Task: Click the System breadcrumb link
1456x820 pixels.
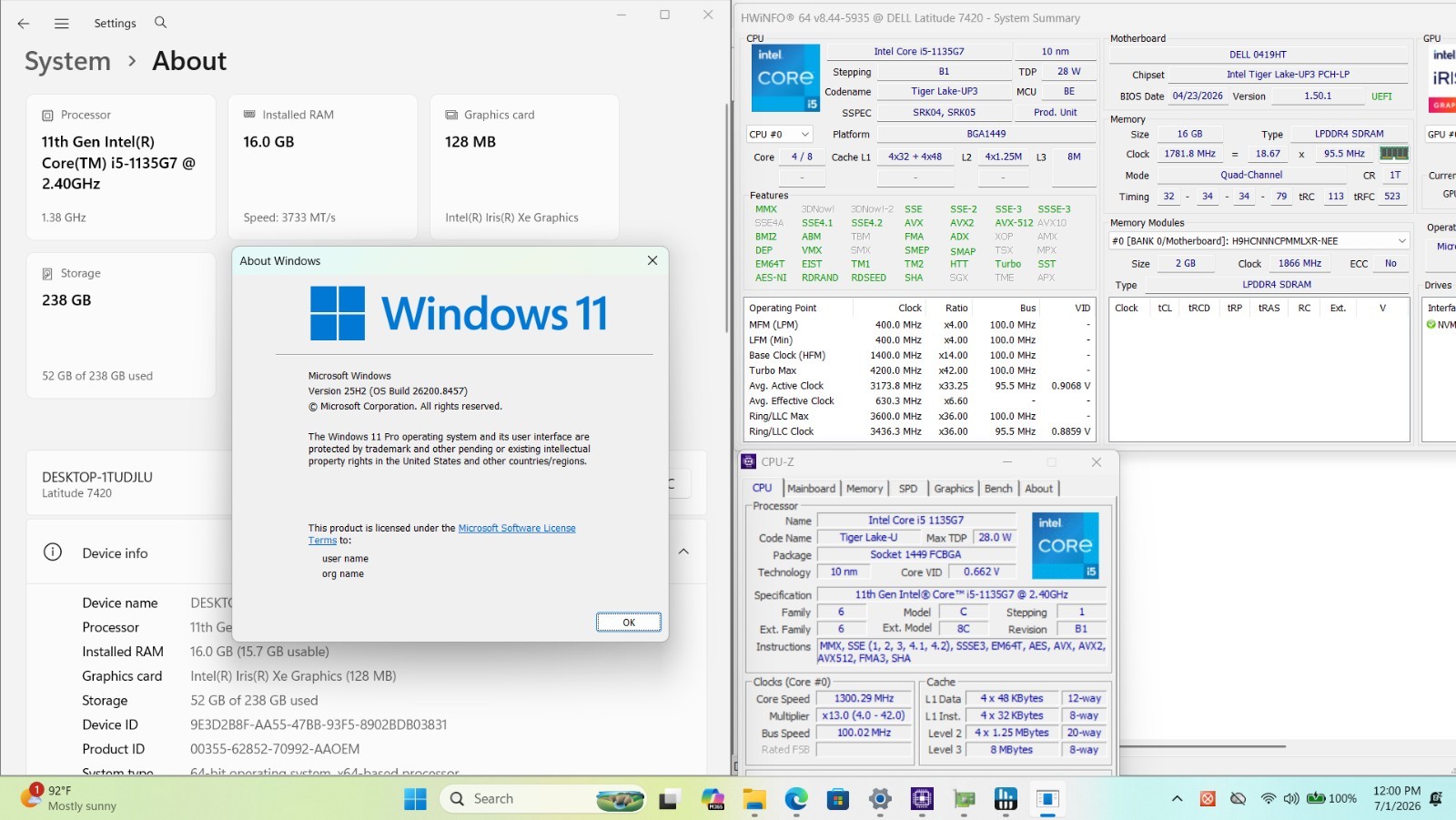Action: (x=67, y=61)
